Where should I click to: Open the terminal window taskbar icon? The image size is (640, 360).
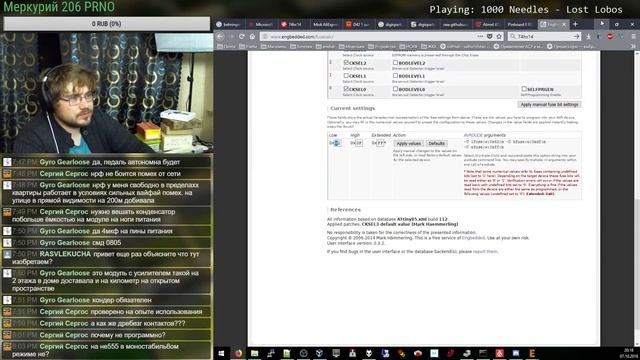[483, 353]
